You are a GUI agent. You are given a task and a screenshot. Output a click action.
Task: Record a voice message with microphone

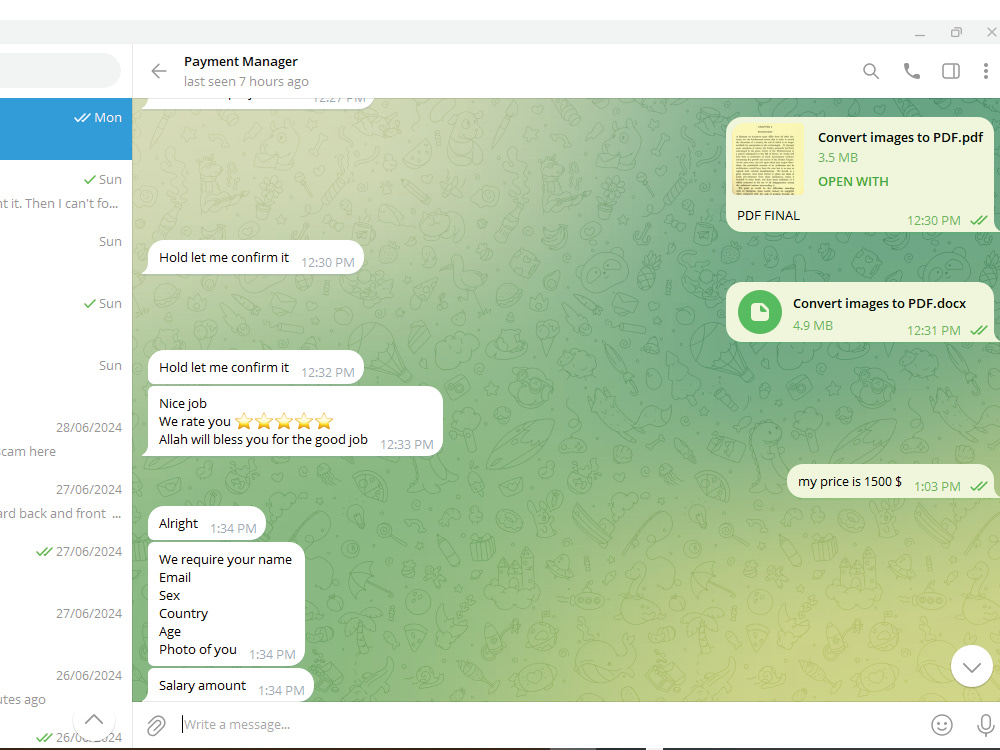[985, 724]
